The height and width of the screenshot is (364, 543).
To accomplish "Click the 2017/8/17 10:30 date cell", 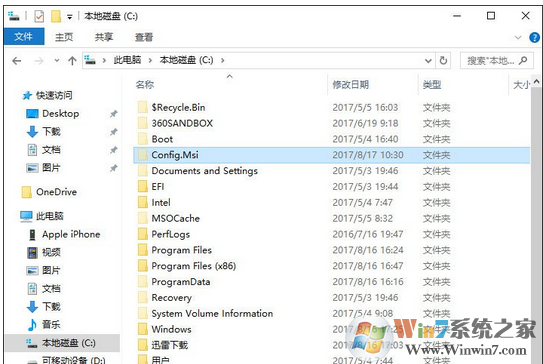I will (x=368, y=155).
